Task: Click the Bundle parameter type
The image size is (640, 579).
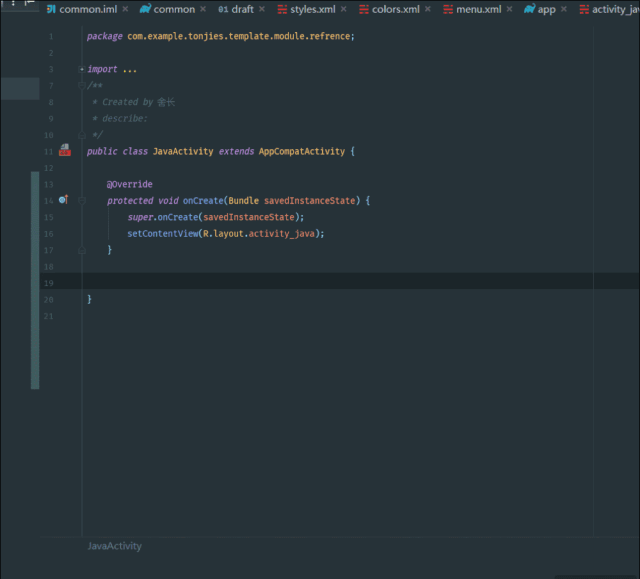Action: [243, 201]
